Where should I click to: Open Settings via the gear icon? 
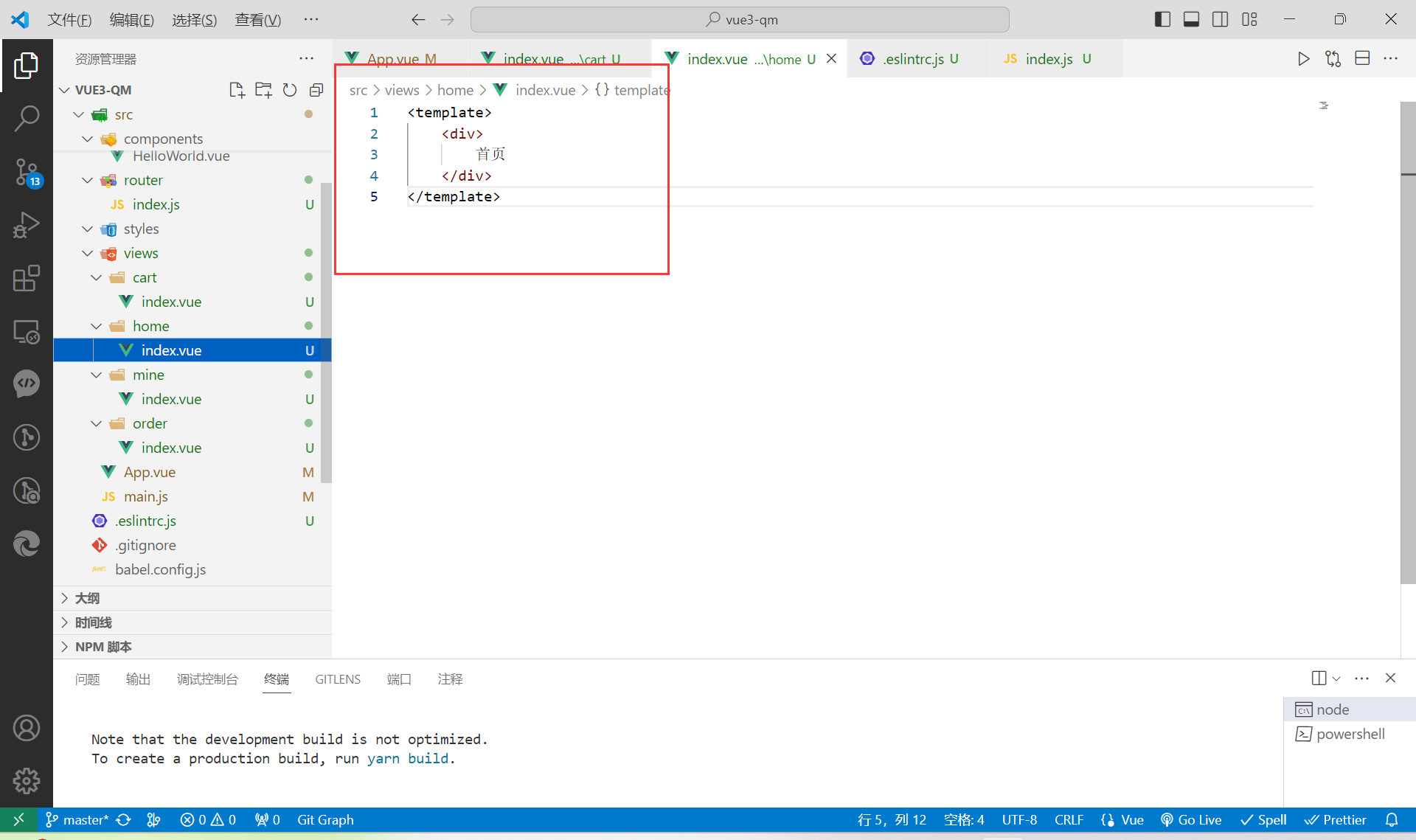coord(27,781)
